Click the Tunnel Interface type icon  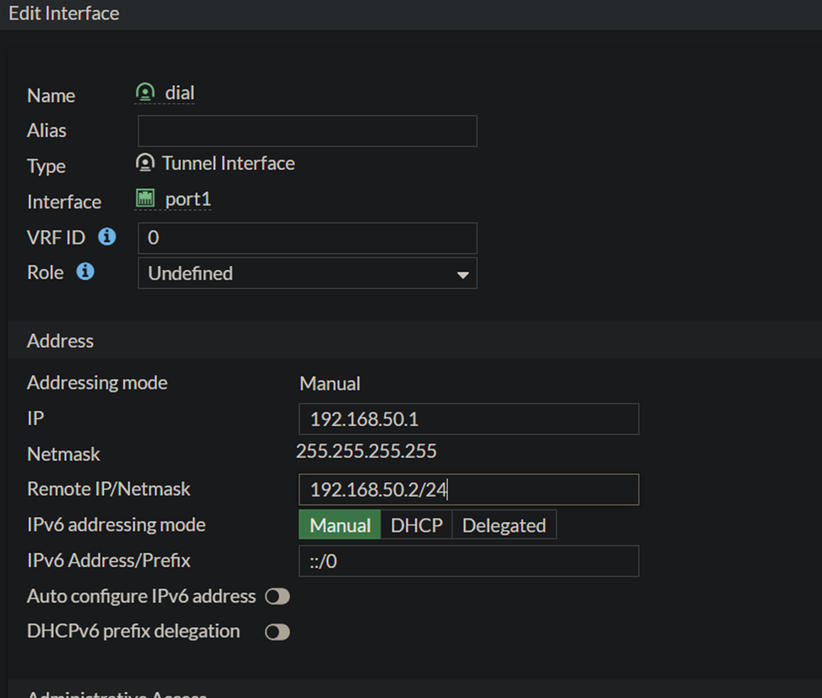pos(146,163)
